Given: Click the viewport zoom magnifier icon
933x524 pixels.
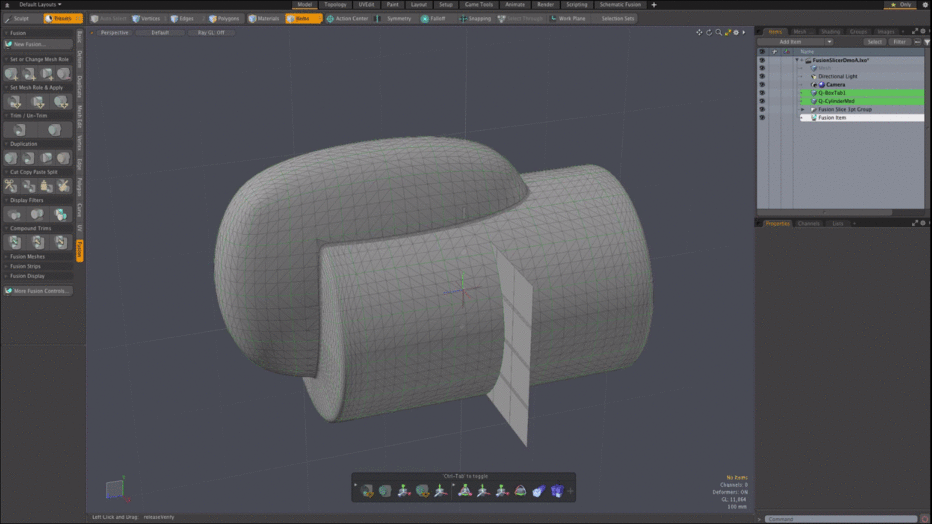Looking at the screenshot, I should [718, 32].
